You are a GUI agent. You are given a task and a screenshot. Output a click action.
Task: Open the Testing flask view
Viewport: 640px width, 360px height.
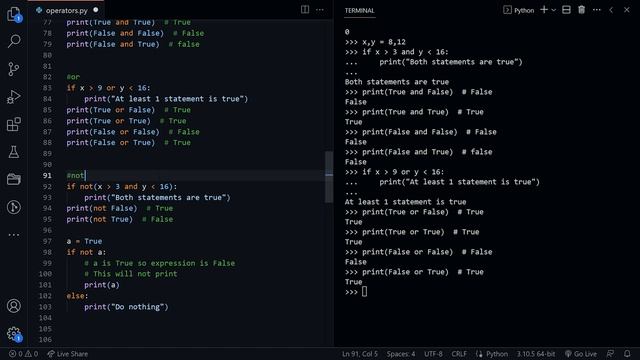point(14,152)
